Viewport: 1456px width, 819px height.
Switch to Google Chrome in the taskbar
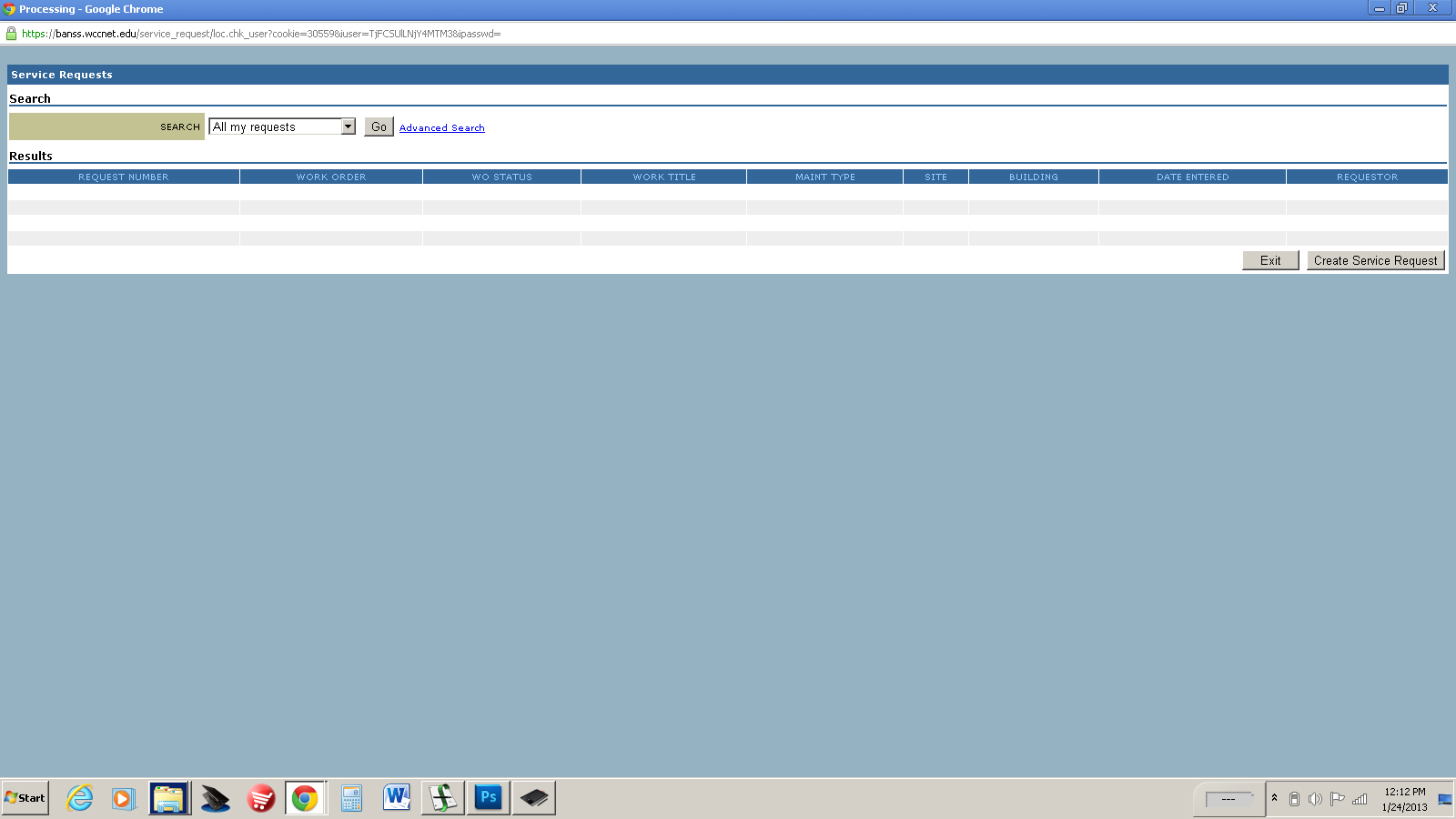(x=306, y=798)
